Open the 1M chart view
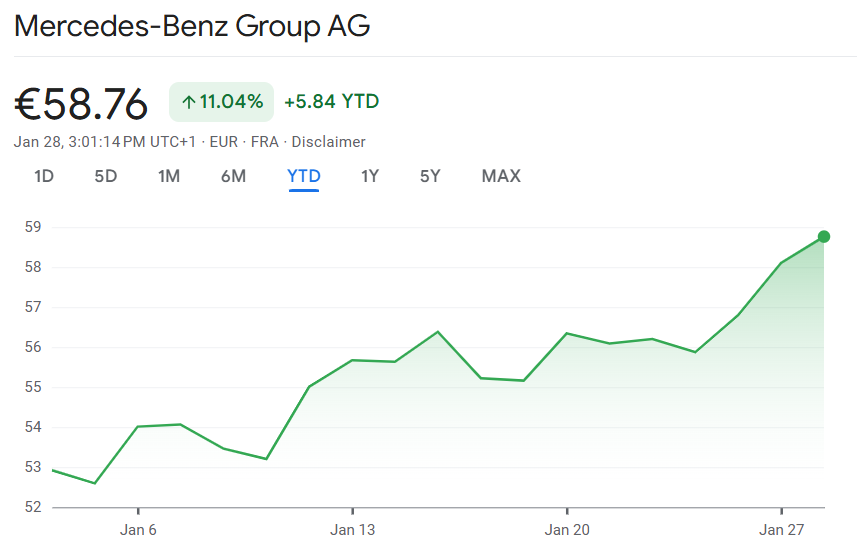857x549 pixels. [169, 176]
